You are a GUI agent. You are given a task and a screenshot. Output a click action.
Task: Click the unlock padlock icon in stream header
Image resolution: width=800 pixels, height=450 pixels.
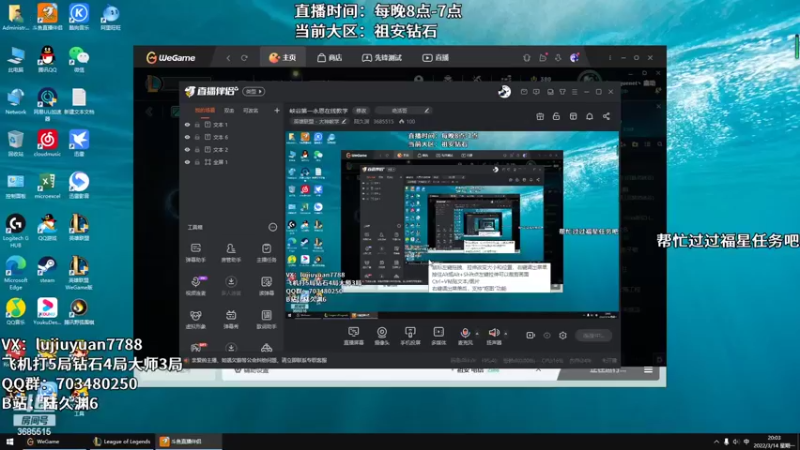[x=556, y=116]
